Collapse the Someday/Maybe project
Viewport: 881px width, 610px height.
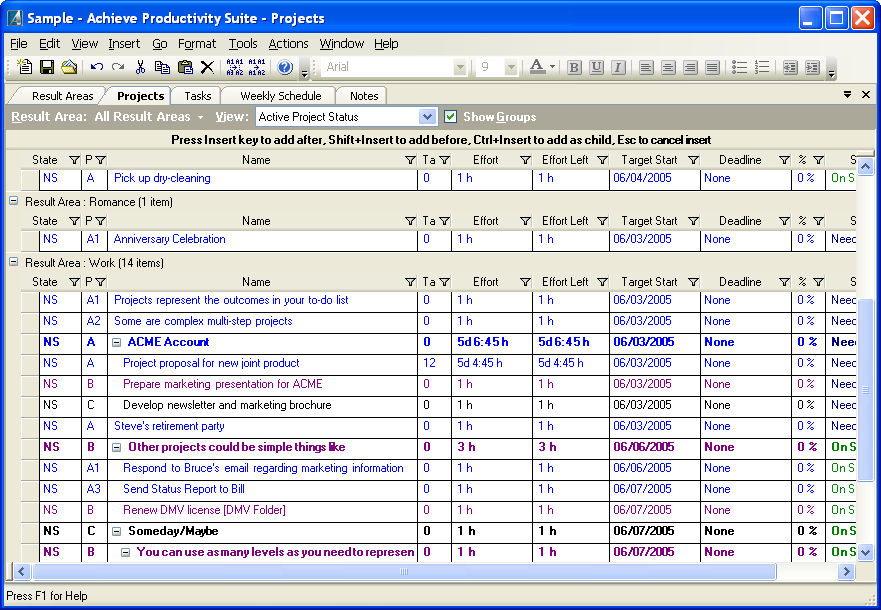pyautogui.click(x=116, y=531)
